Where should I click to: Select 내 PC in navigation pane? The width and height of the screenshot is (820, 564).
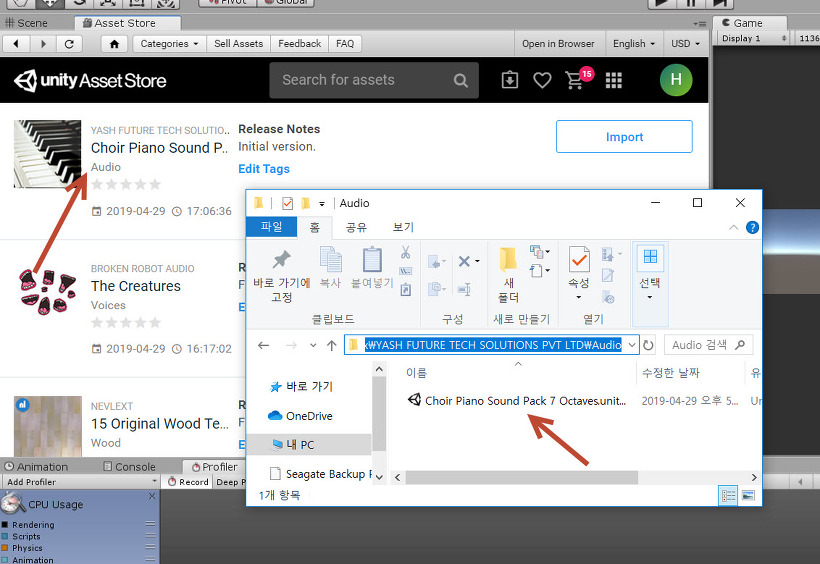(x=309, y=445)
